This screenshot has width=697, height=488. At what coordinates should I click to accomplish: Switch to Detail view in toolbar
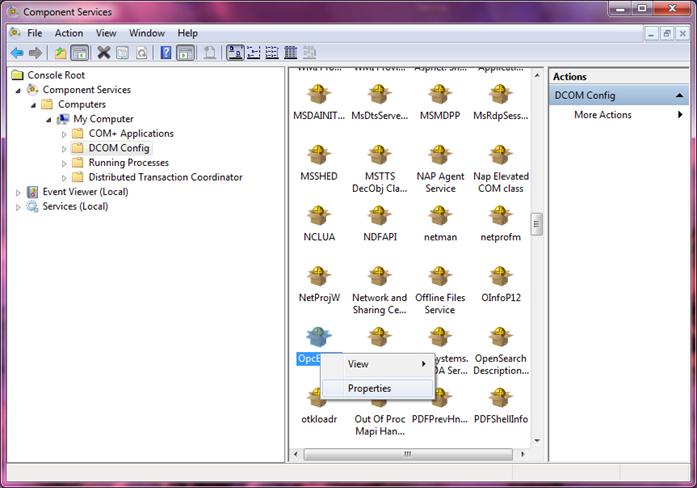[291, 53]
